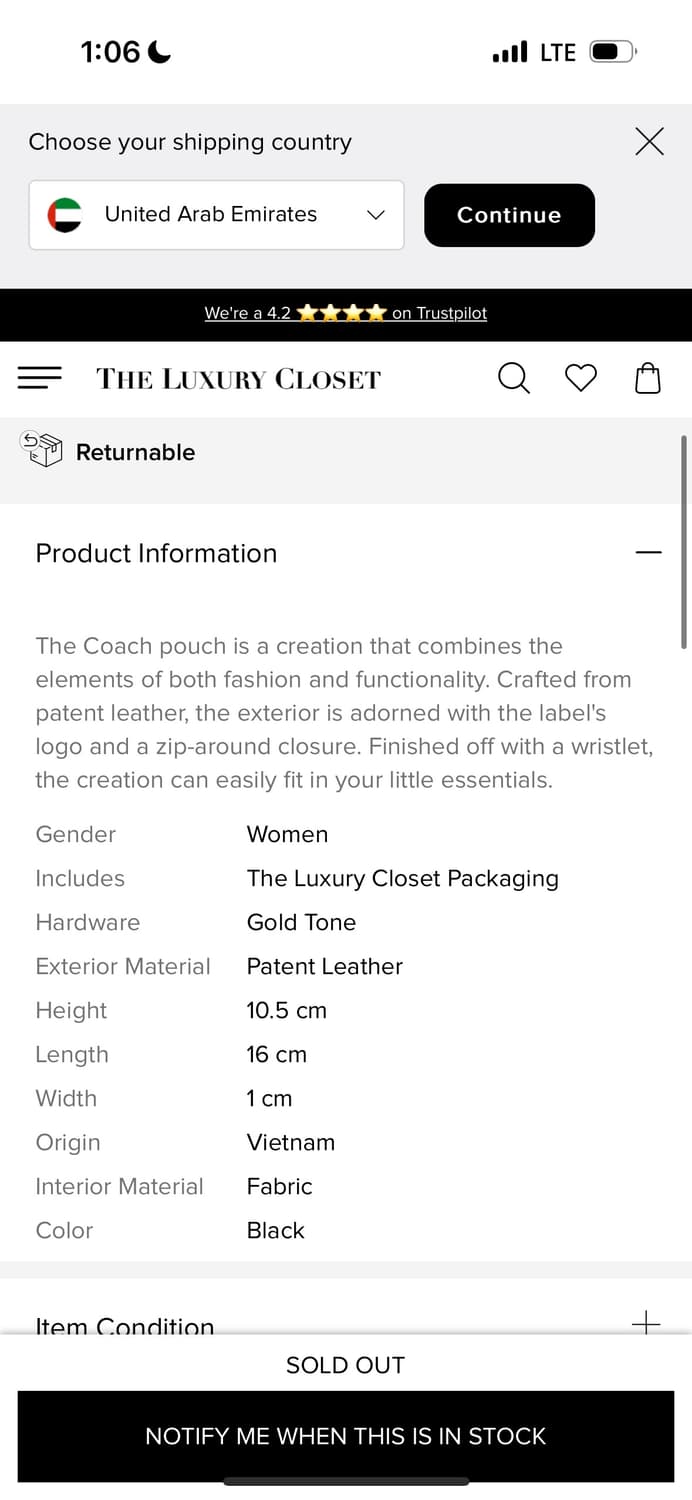Image resolution: width=692 pixels, height=1500 pixels.
Task: Open the shopping bag icon
Action: click(648, 378)
